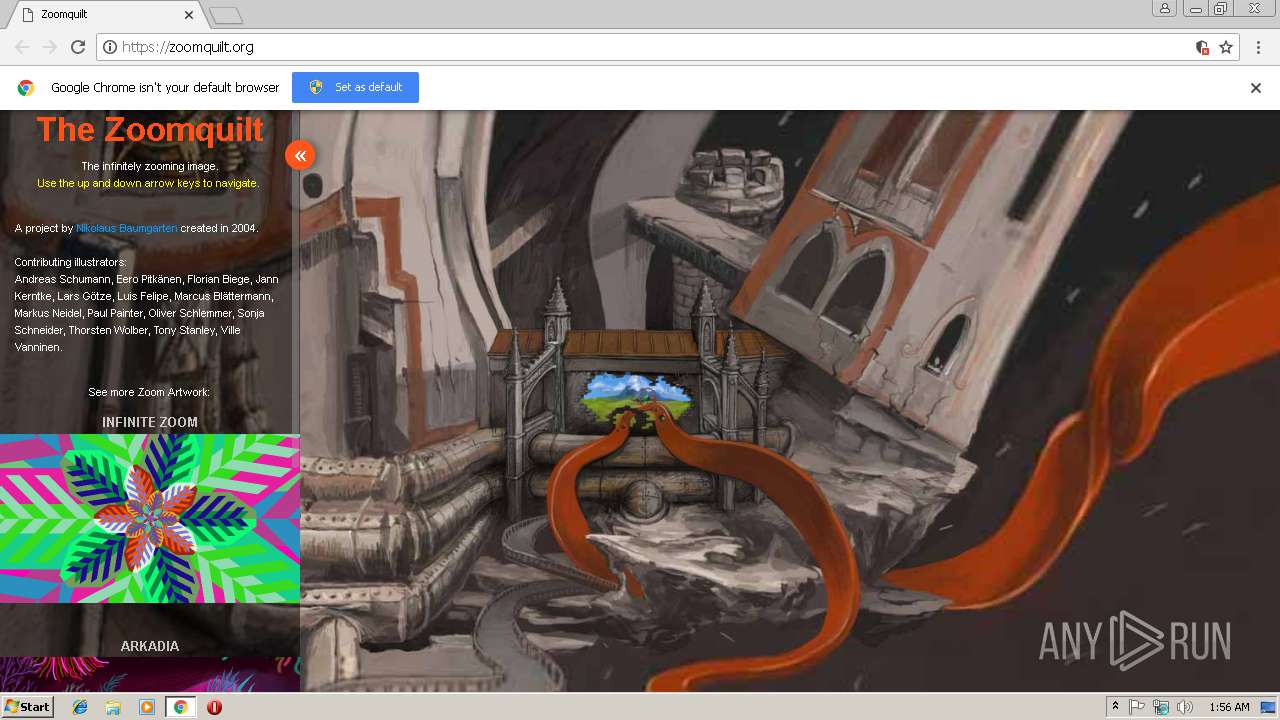This screenshot has width=1280, height=720.
Task: Click the clock showing 1:56 AM
Action: [1229, 707]
